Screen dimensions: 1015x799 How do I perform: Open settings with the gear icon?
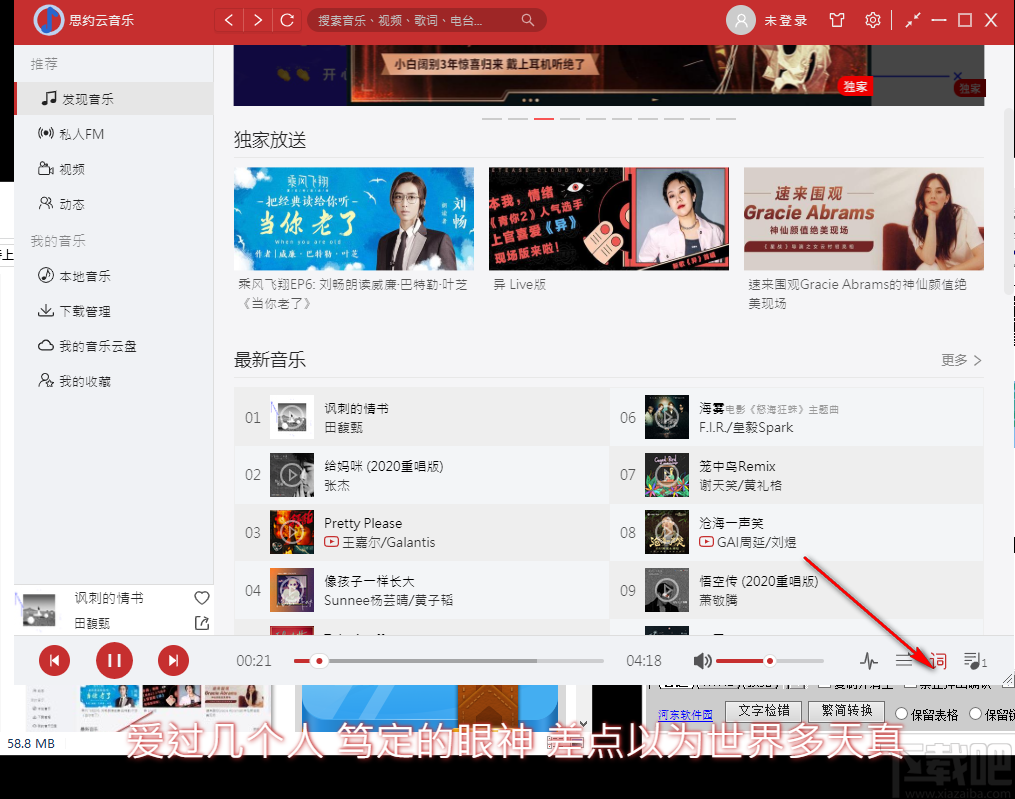(872, 19)
